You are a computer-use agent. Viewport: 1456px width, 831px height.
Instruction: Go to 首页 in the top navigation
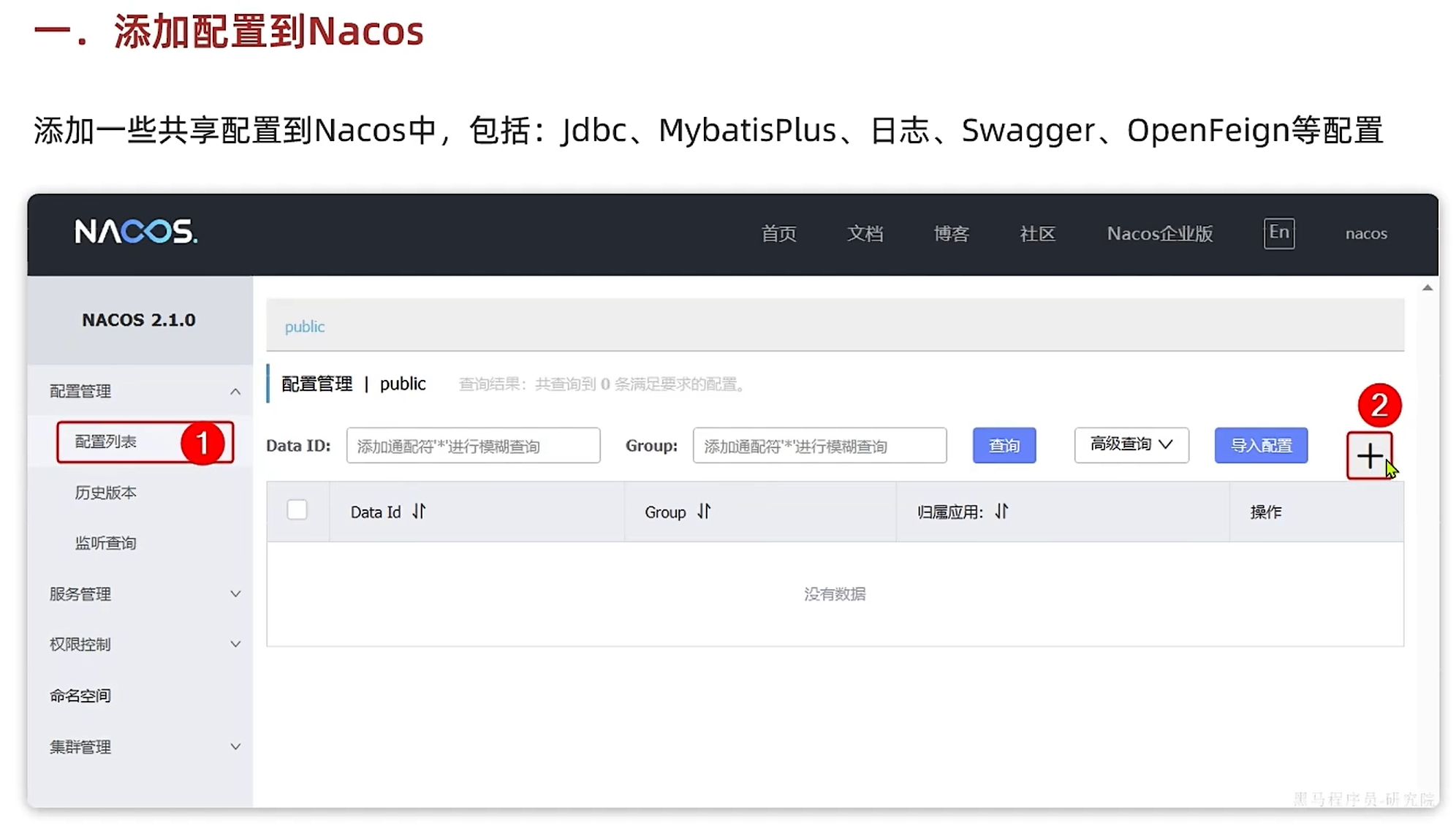[x=778, y=233]
